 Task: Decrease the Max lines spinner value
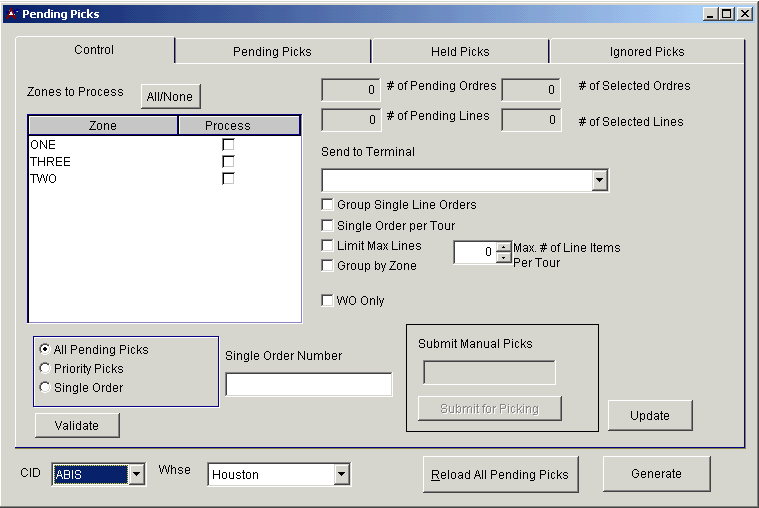(503, 258)
